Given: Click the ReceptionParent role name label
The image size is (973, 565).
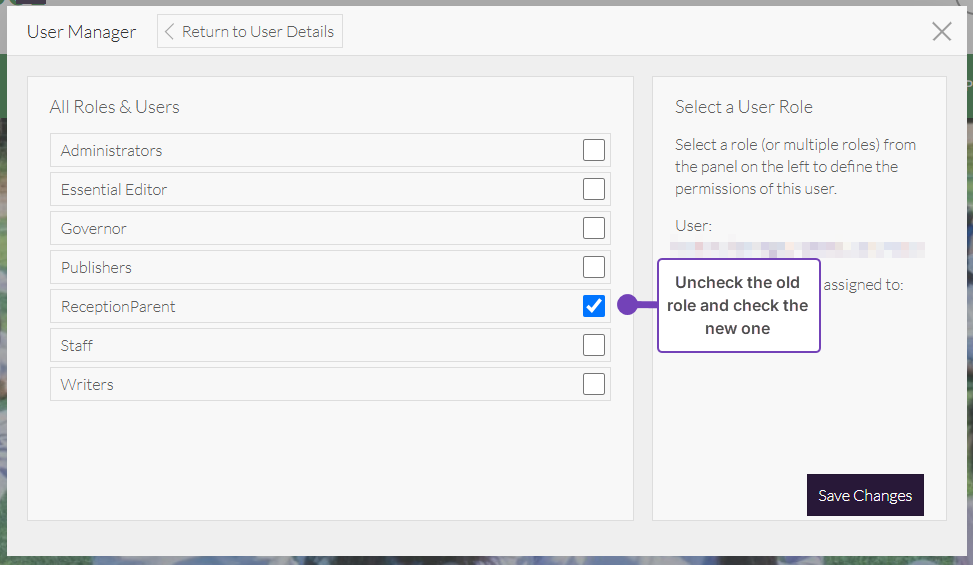Looking at the screenshot, I should coord(118,307).
